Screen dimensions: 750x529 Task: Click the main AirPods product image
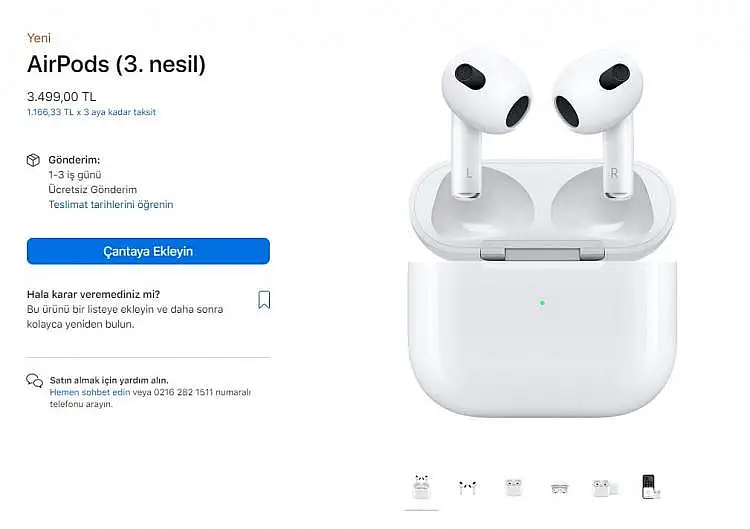542,232
